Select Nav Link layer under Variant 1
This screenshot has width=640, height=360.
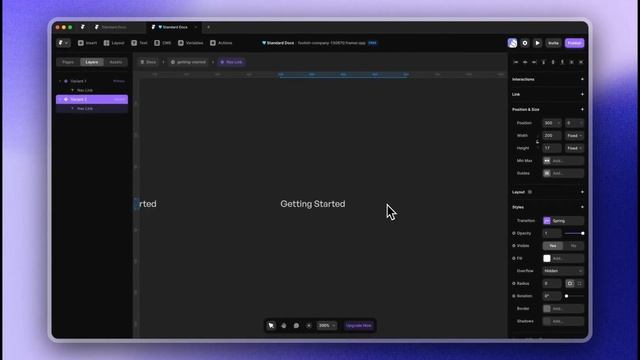pos(92,90)
